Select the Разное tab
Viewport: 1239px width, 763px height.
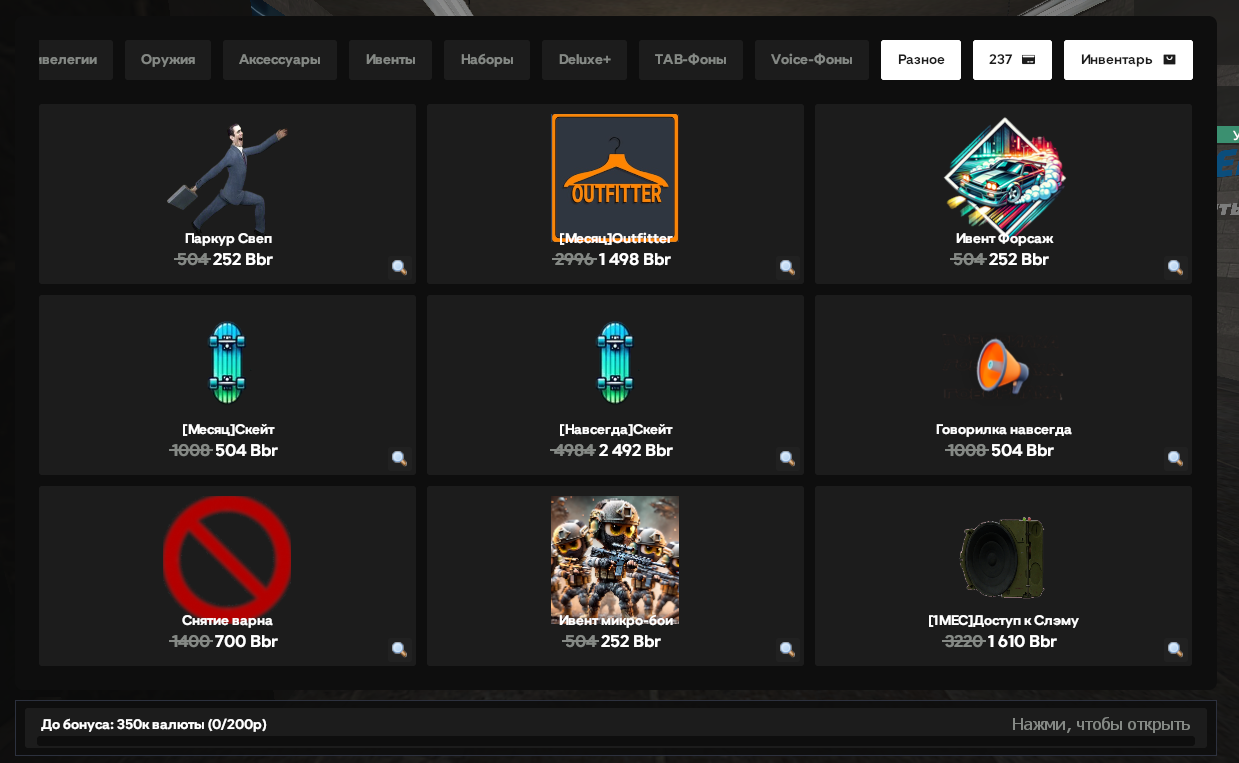coord(921,60)
